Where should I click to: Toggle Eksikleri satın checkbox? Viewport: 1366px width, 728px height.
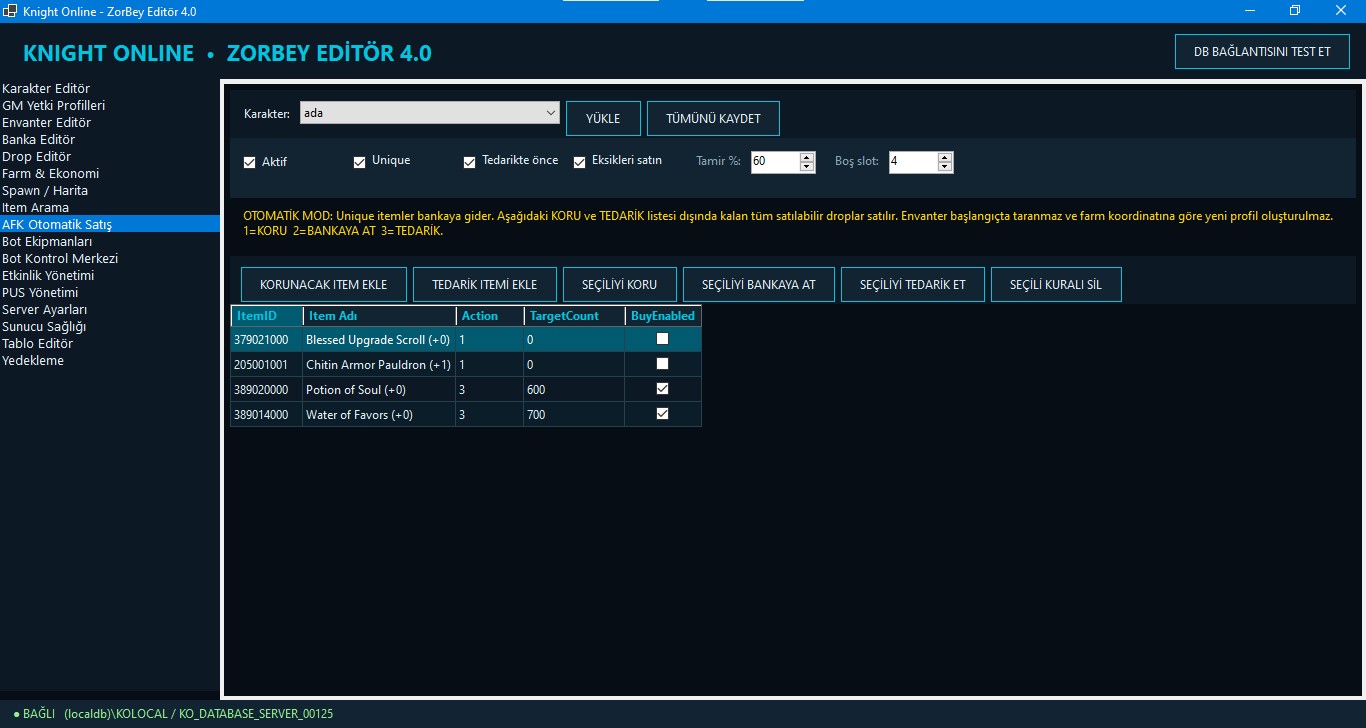tap(579, 162)
